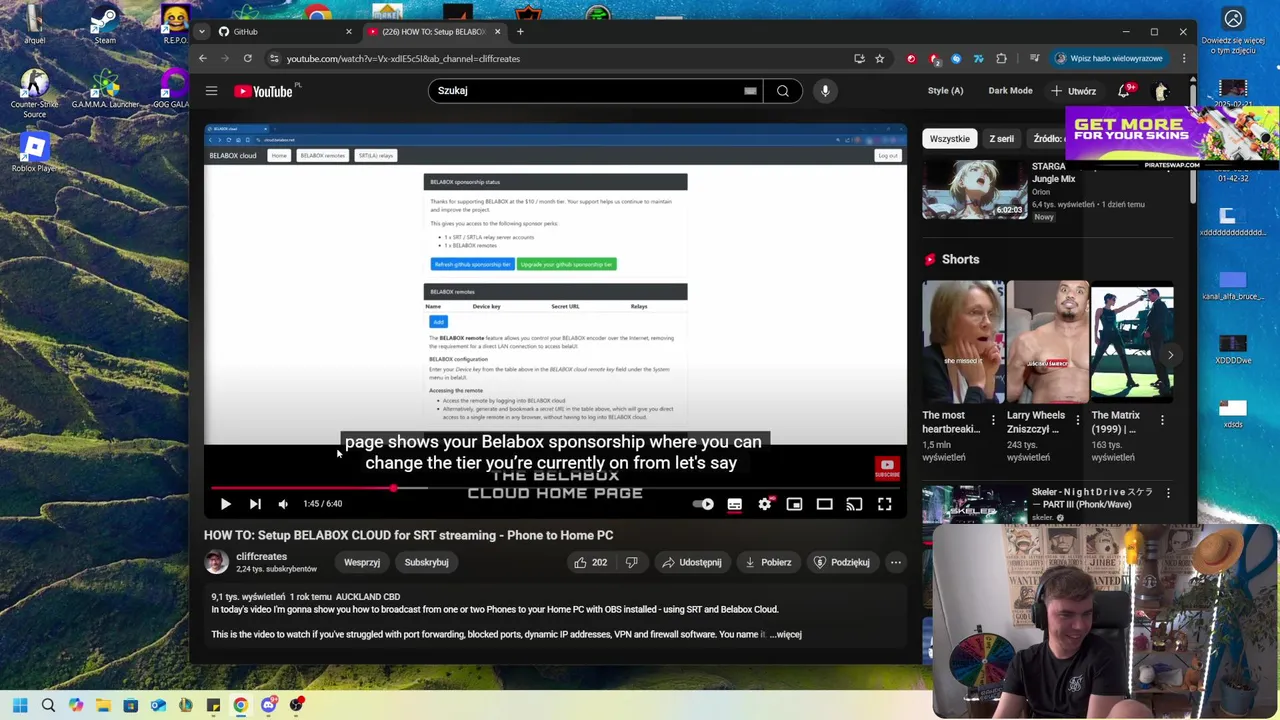The height and width of the screenshot is (720, 1280).
Task: Open the short 'Larry Wheels Zniszczył'
Action: [1047, 342]
